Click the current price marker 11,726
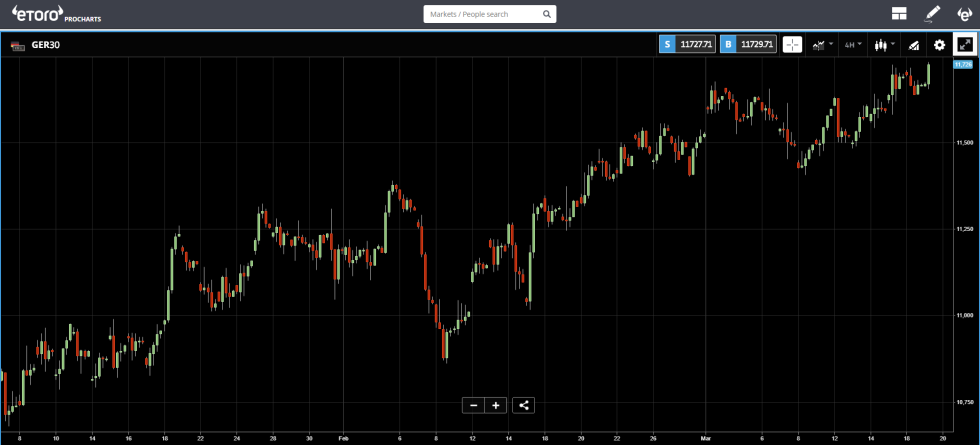The image size is (980, 445). 962,64
